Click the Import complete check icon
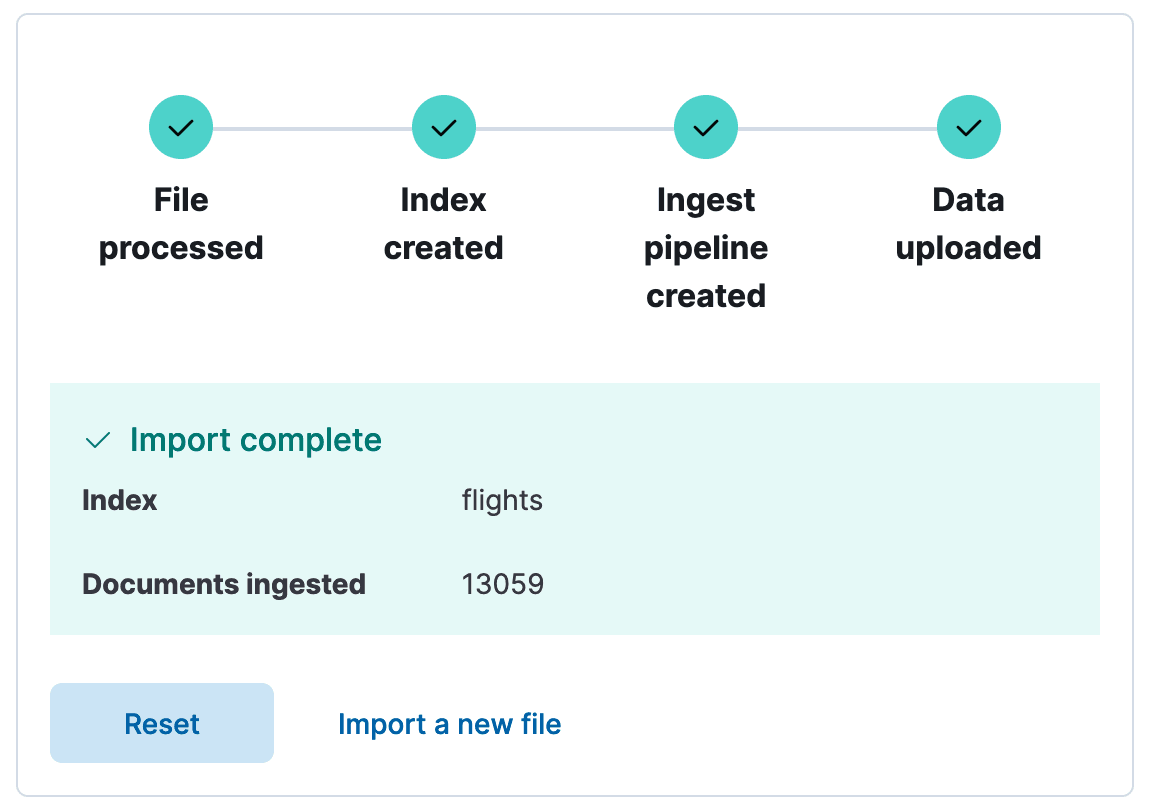The image size is (1150, 810). click(x=96, y=439)
